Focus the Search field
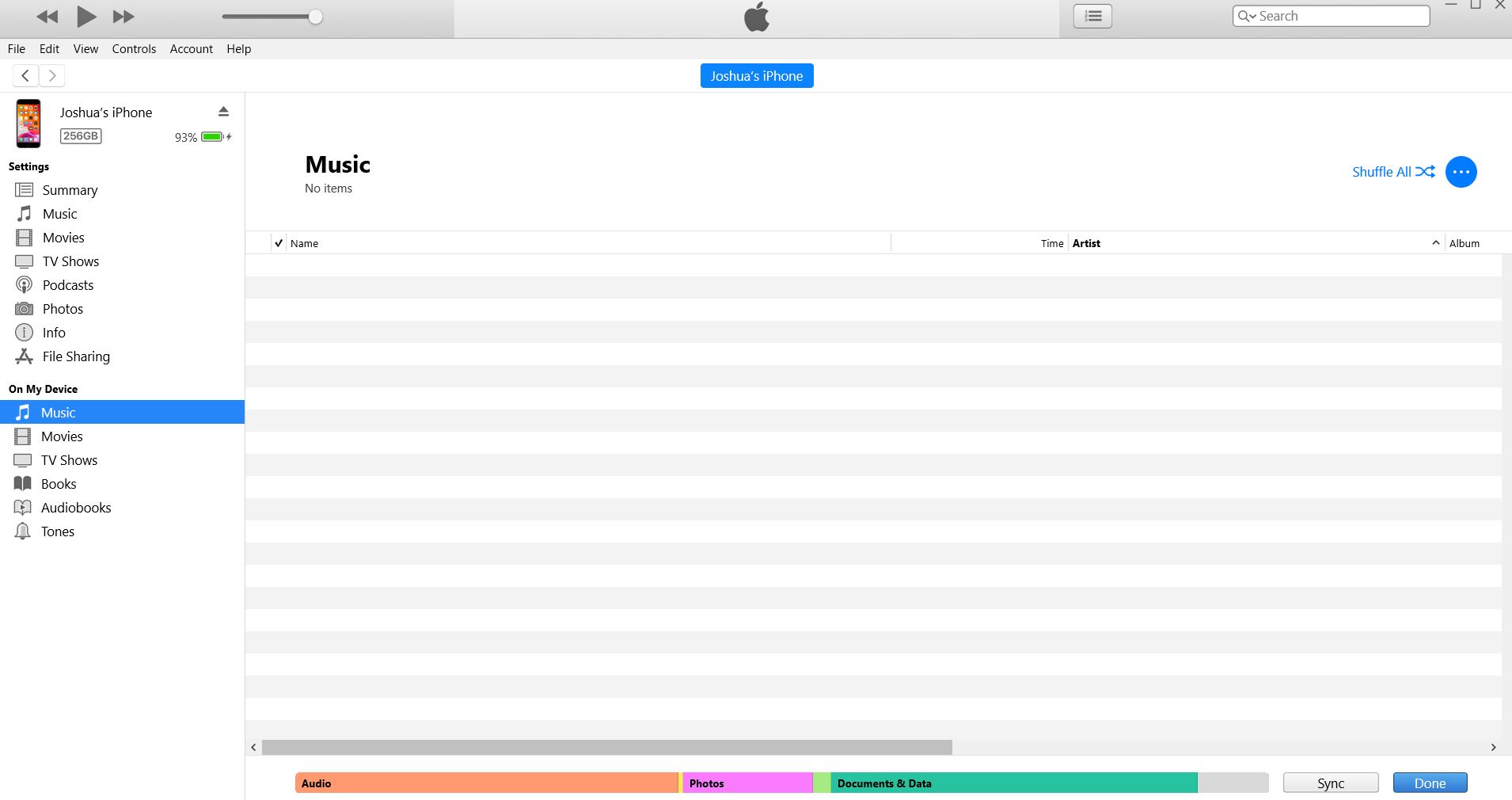This screenshot has height=800, width=1512. click(x=1332, y=16)
